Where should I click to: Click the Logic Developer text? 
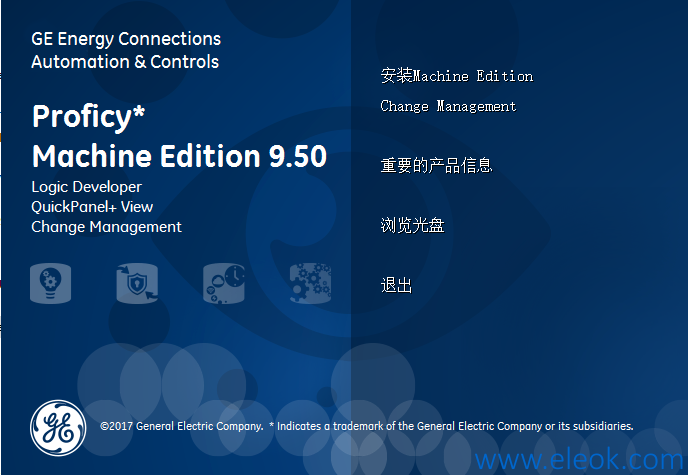[x=86, y=187]
